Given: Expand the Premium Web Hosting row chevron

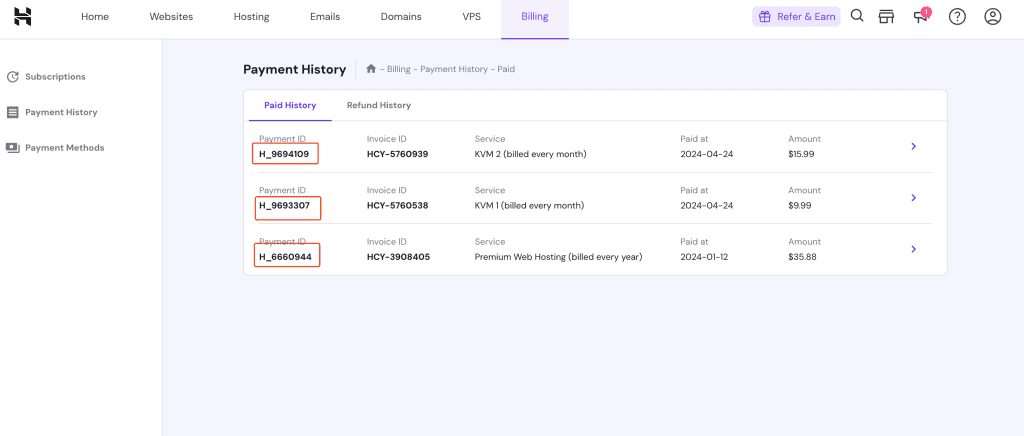Looking at the screenshot, I should [x=913, y=249].
